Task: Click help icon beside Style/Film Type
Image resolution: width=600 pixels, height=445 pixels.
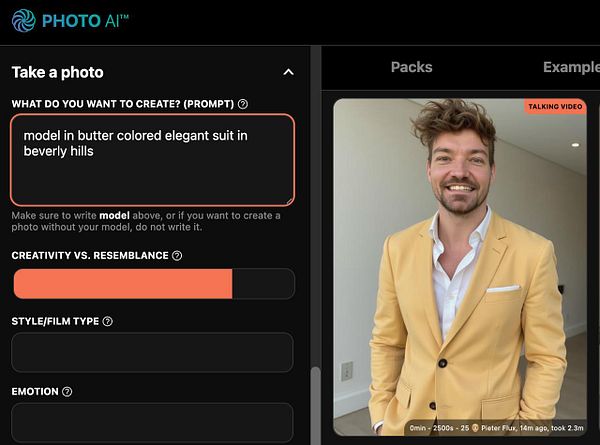Action: coord(108,321)
